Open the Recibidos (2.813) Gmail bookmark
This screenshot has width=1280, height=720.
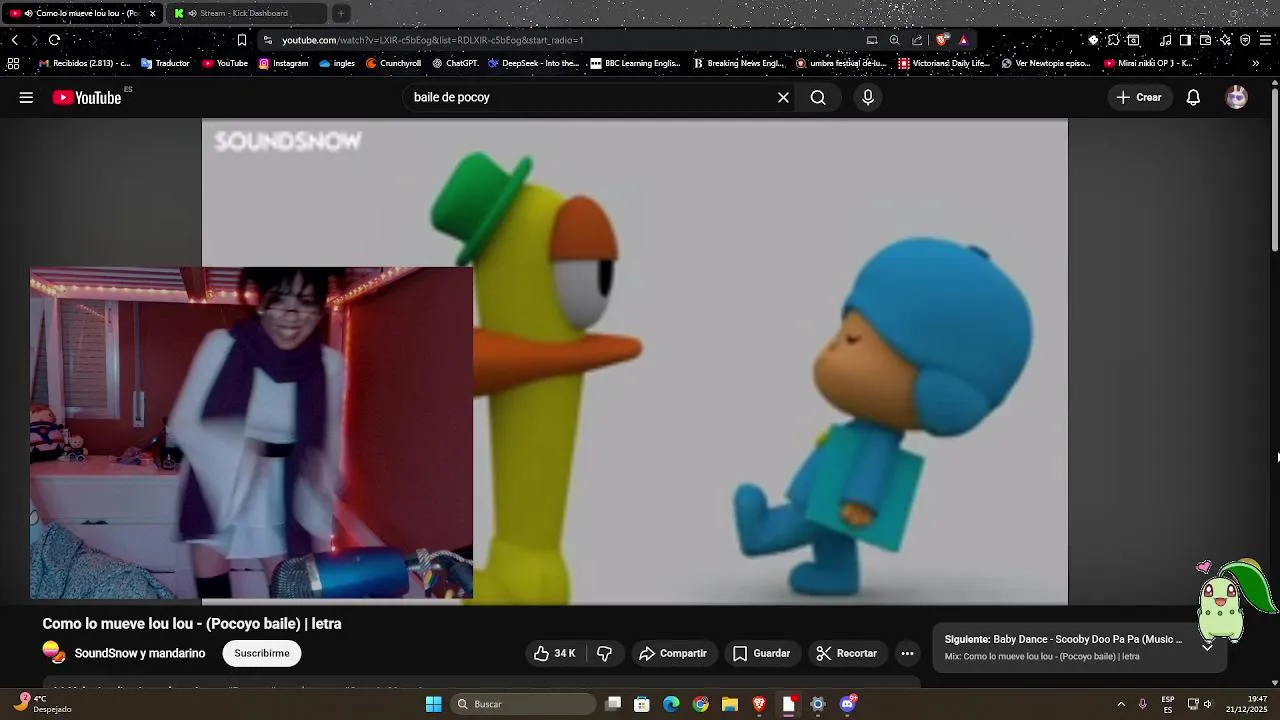pyautogui.click(x=84, y=63)
